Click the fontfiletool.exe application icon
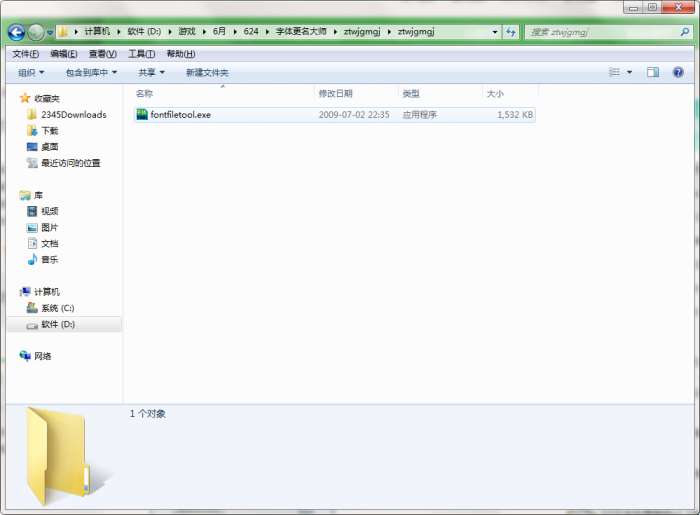Viewport: 700px width, 515px height. tap(142, 115)
